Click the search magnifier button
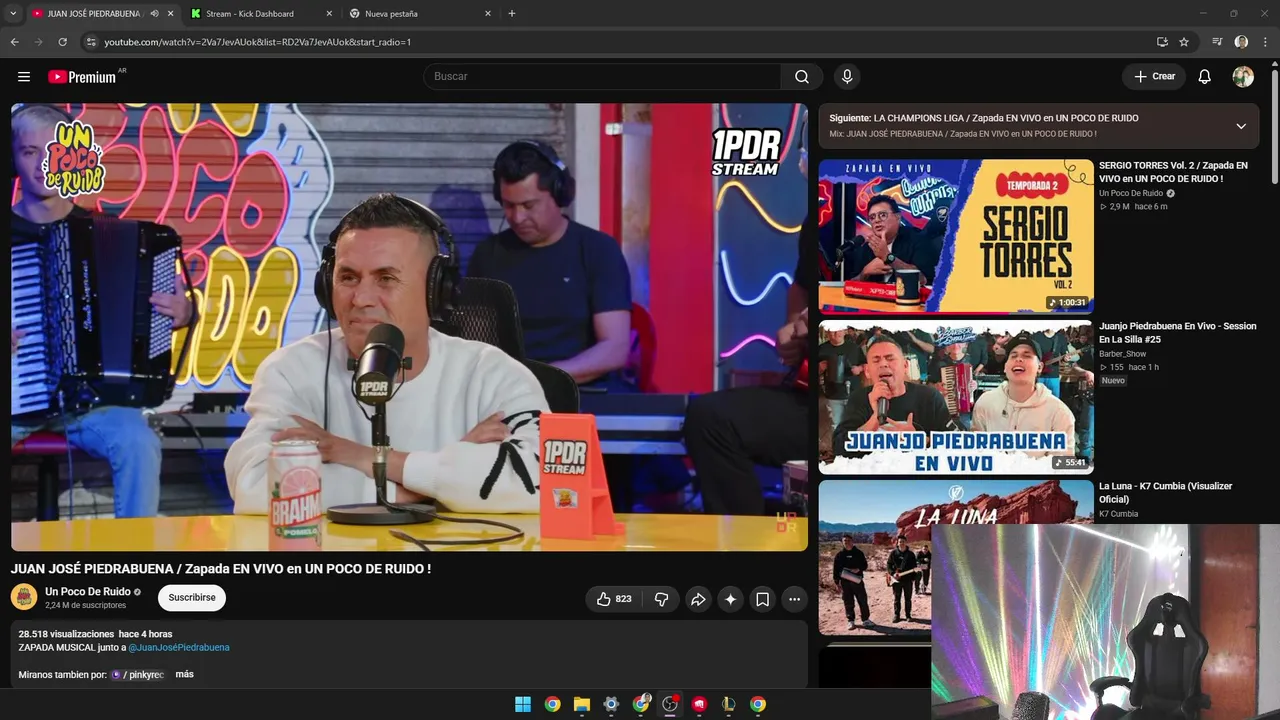 802,77
